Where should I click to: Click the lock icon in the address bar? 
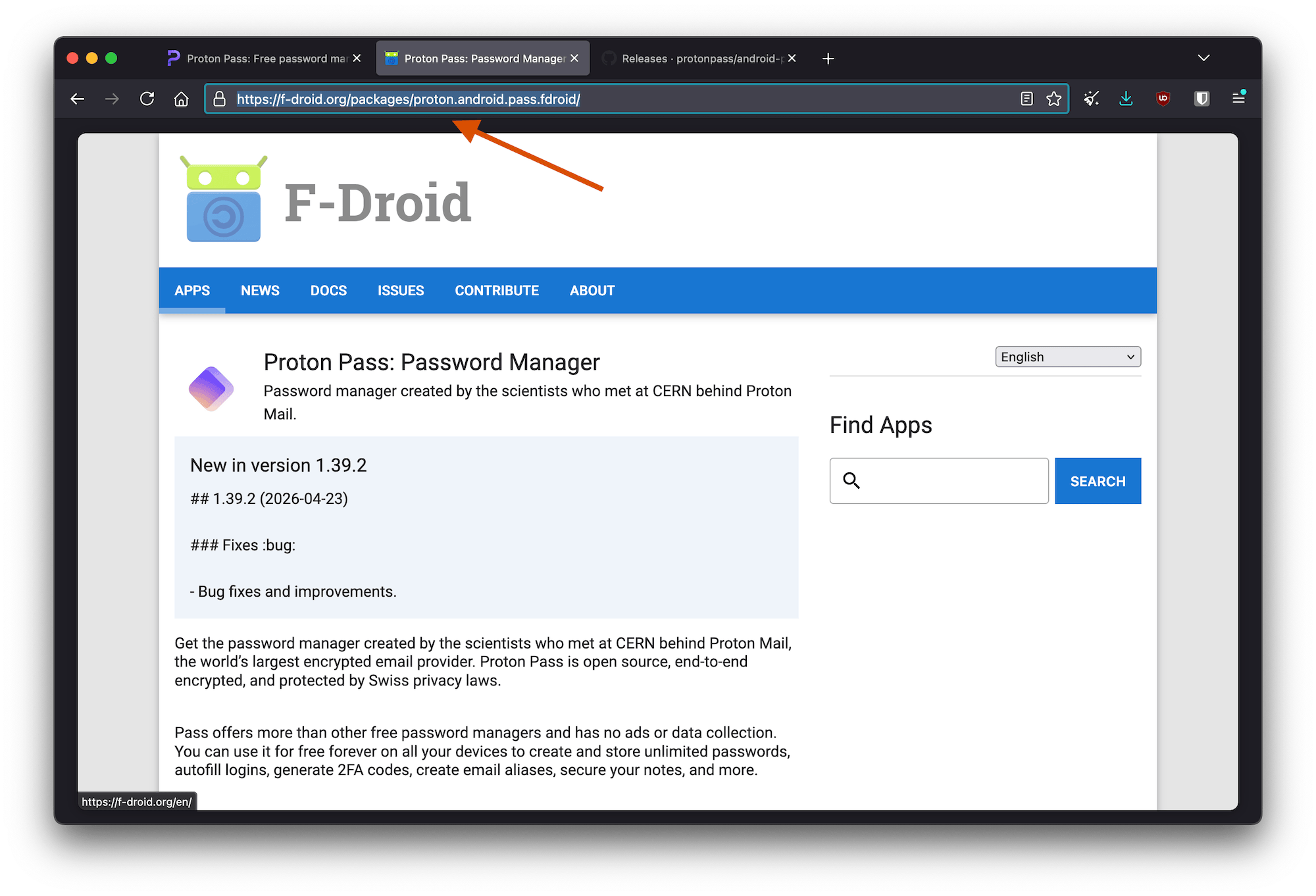[x=220, y=99]
